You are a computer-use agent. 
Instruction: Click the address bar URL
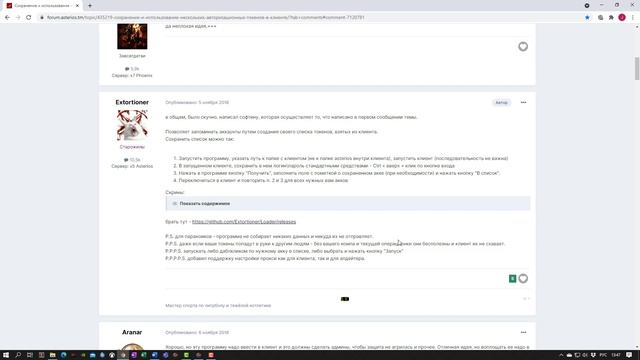click(x=205, y=18)
